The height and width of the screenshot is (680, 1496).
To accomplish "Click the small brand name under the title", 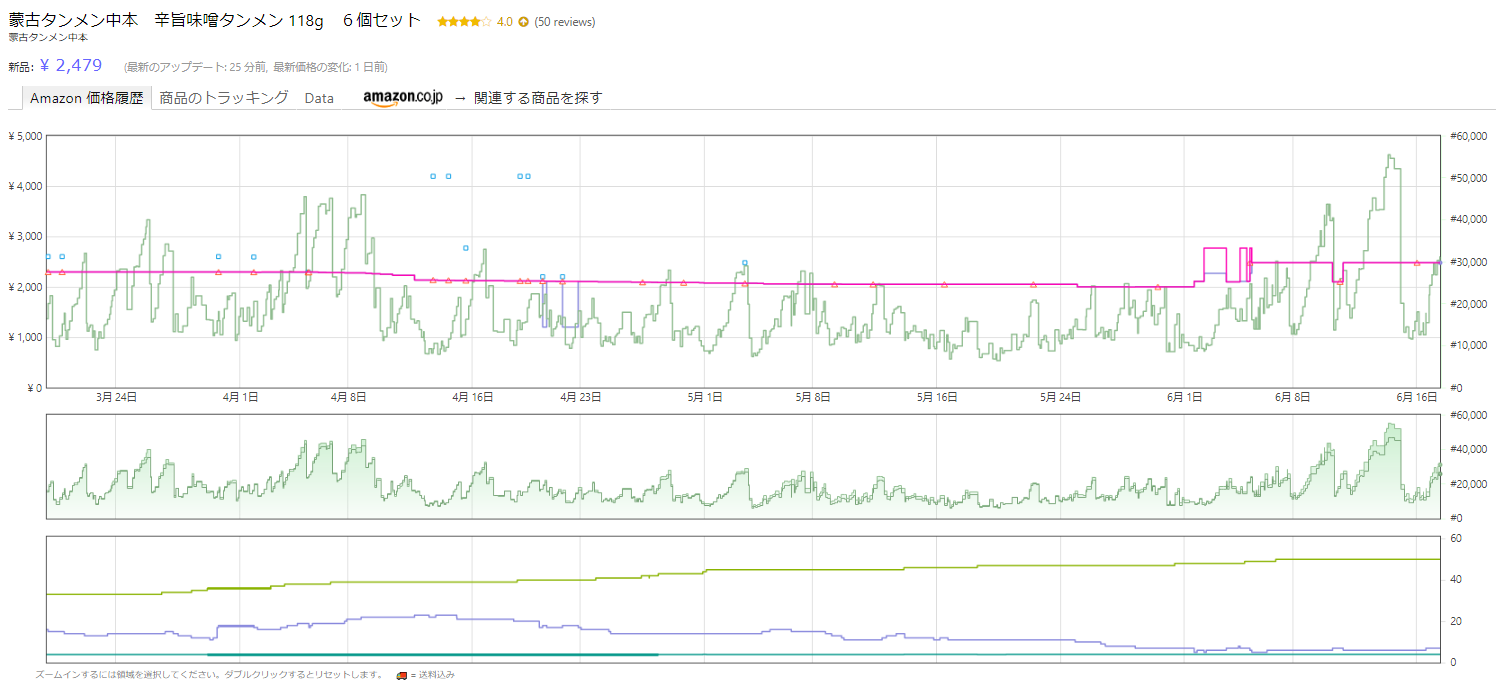I will click(x=48, y=37).
